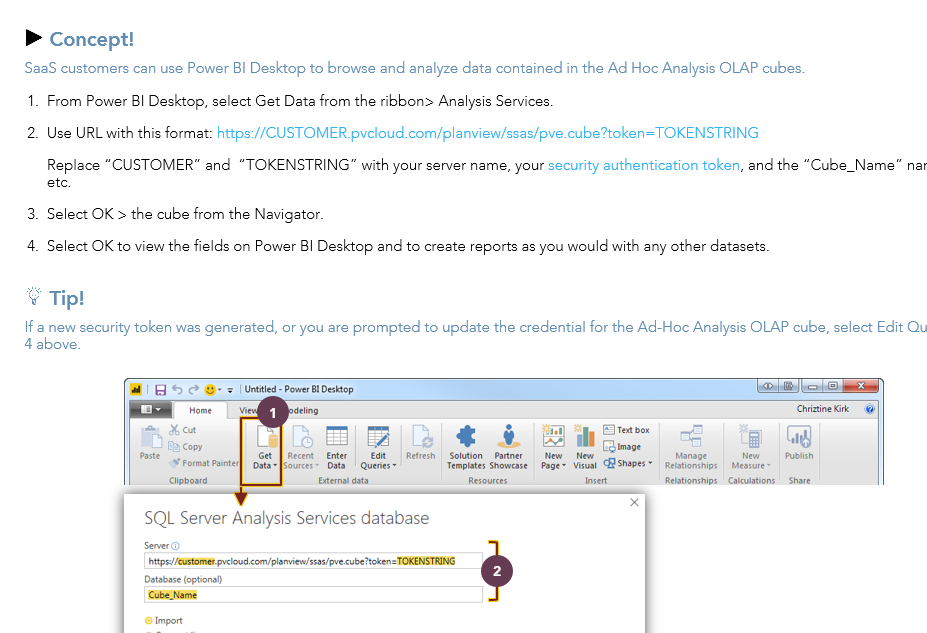This screenshot has width=927, height=633.
Task: Click the Relationships group label
Action: click(x=691, y=481)
